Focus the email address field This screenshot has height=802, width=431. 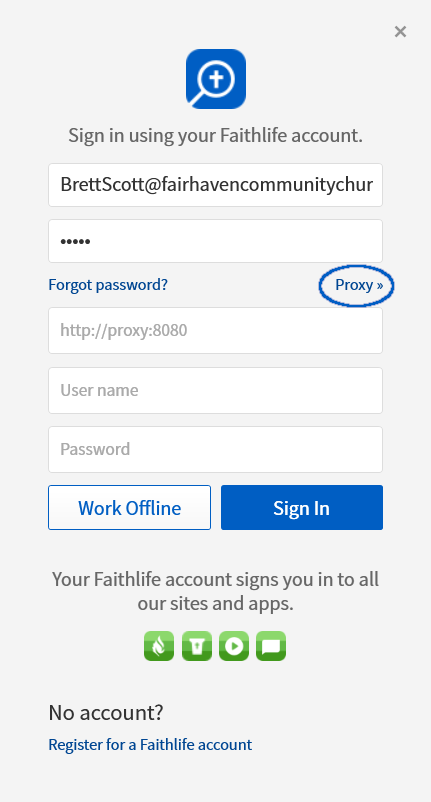[x=215, y=185]
